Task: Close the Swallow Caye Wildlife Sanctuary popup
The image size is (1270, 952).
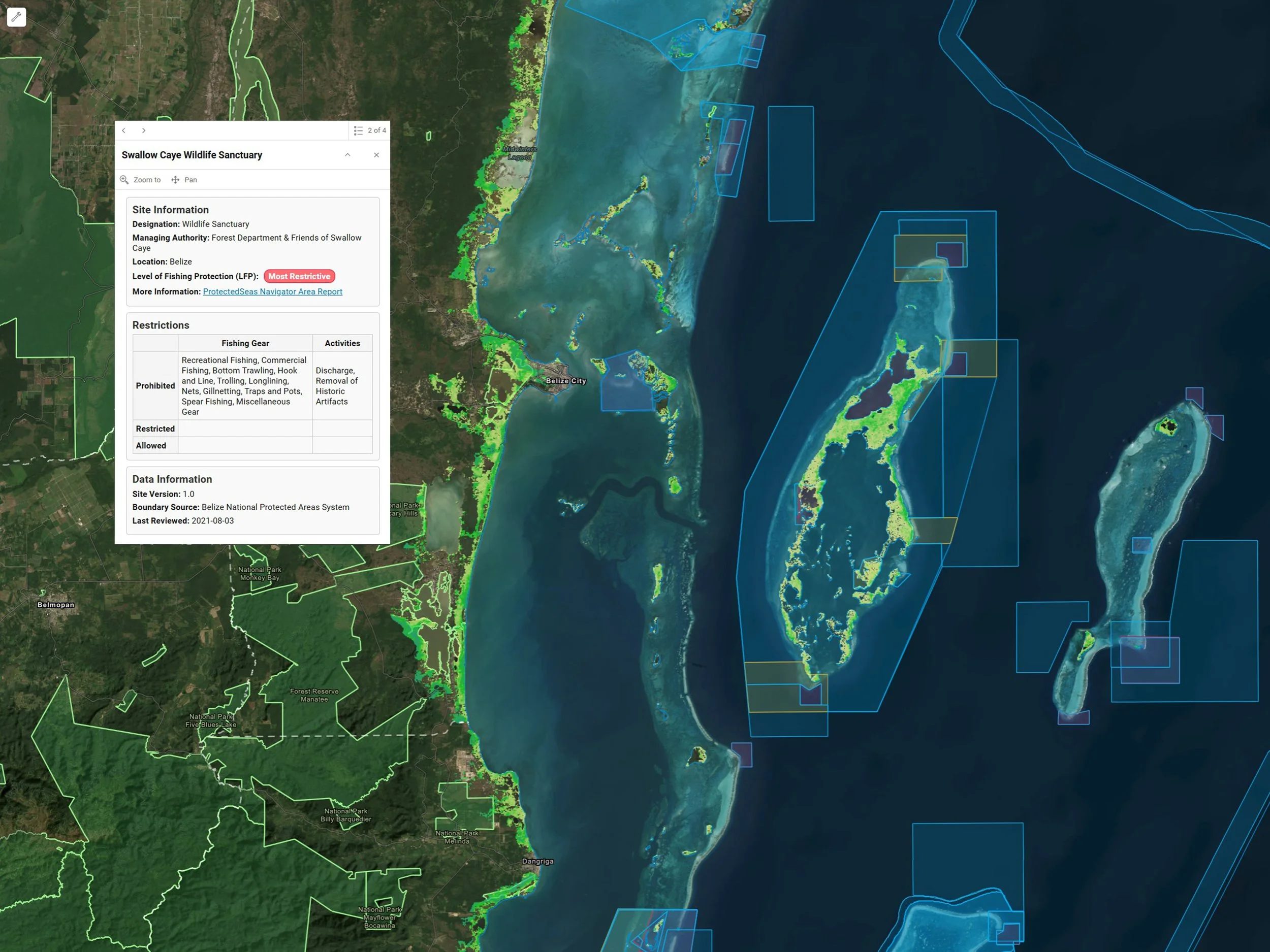Action: click(376, 155)
